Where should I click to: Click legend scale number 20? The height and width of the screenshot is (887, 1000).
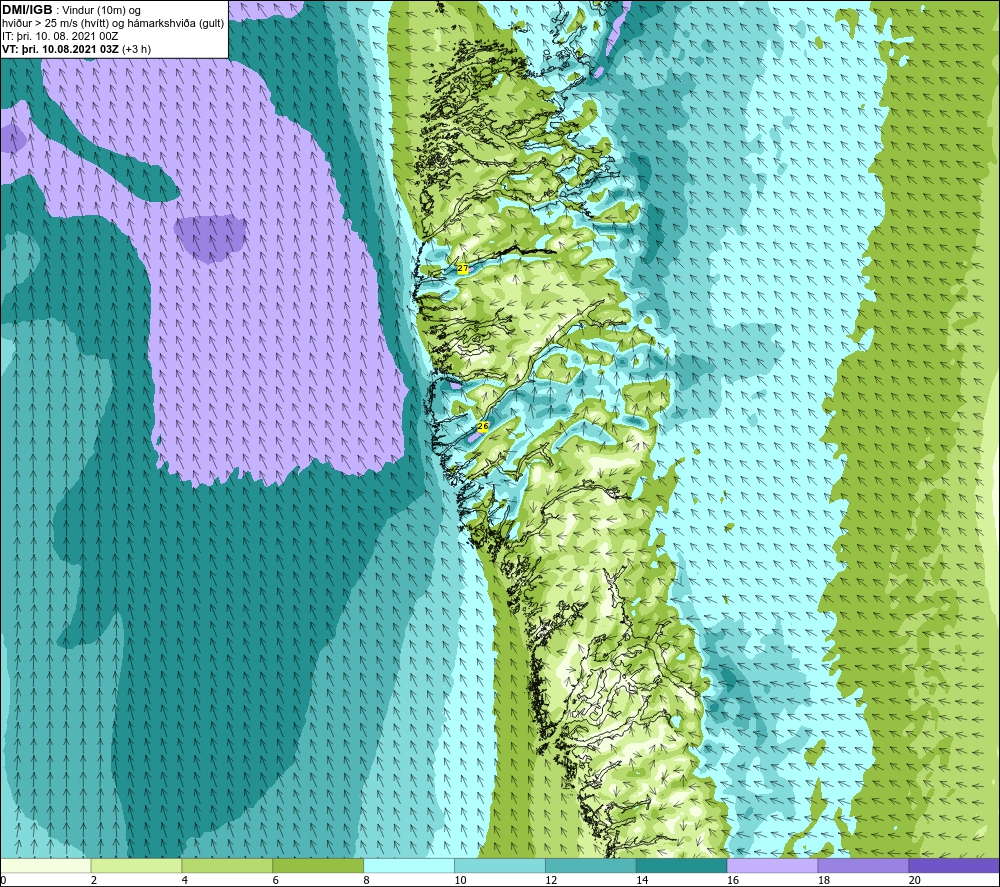coord(915,880)
